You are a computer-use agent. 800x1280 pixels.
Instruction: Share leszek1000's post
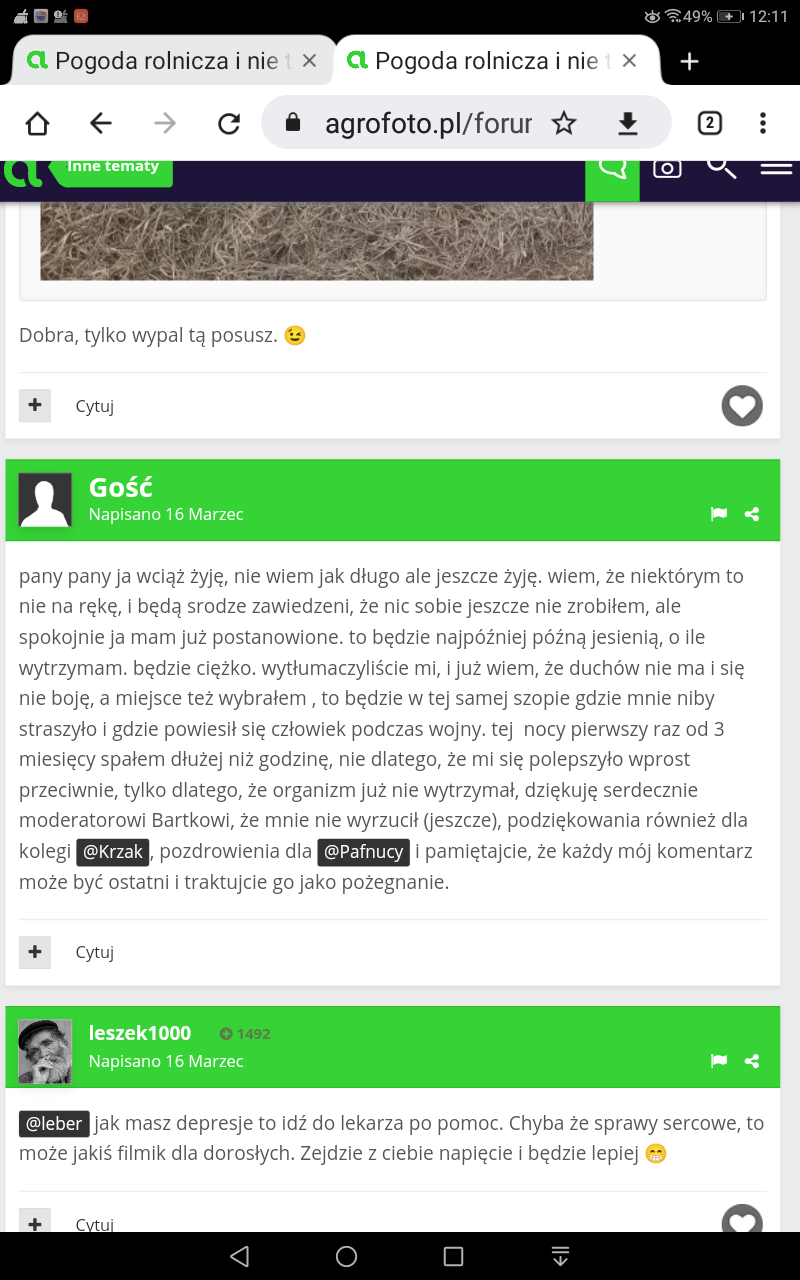(x=752, y=1061)
